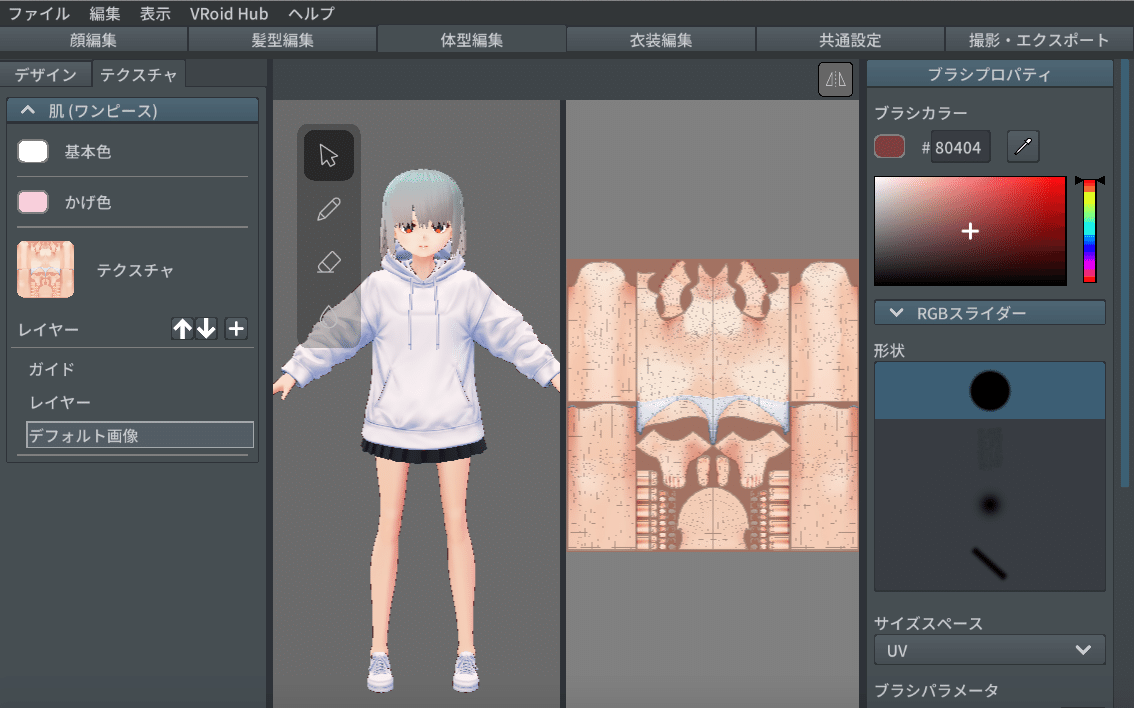Open the ヘルプ menu
Image resolution: width=1134 pixels, height=708 pixels.
click(311, 14)
